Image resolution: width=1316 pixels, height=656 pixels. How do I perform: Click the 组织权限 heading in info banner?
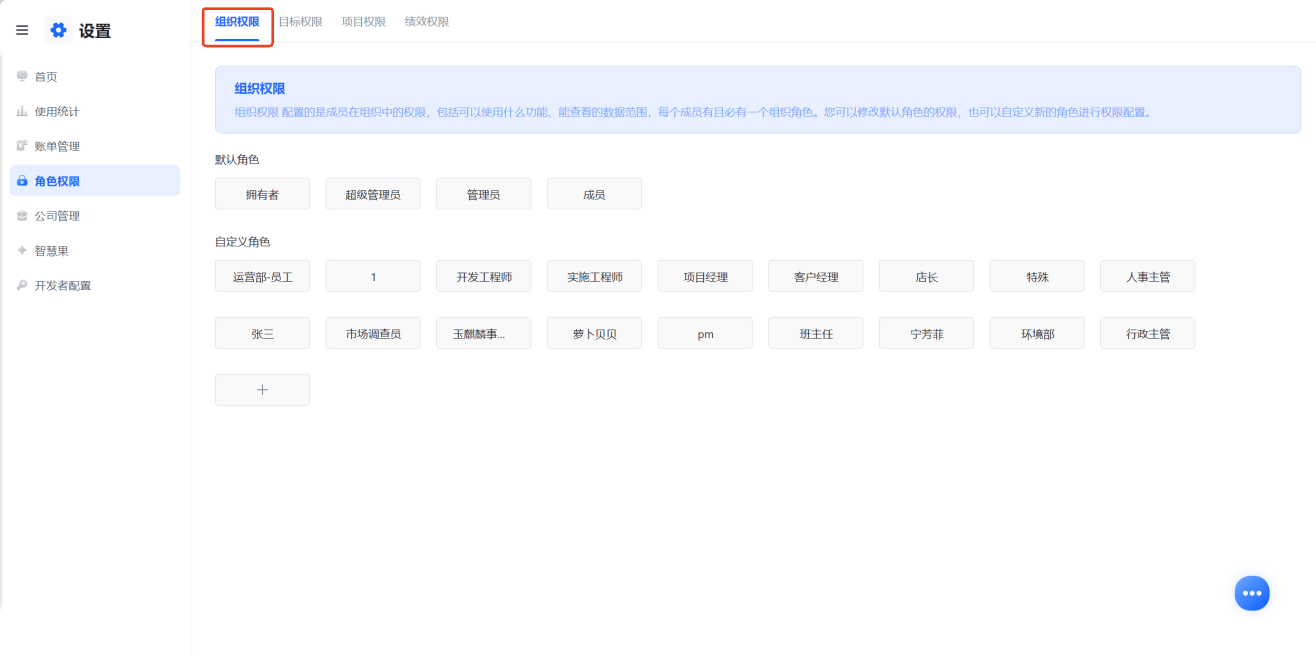(260, 89)
